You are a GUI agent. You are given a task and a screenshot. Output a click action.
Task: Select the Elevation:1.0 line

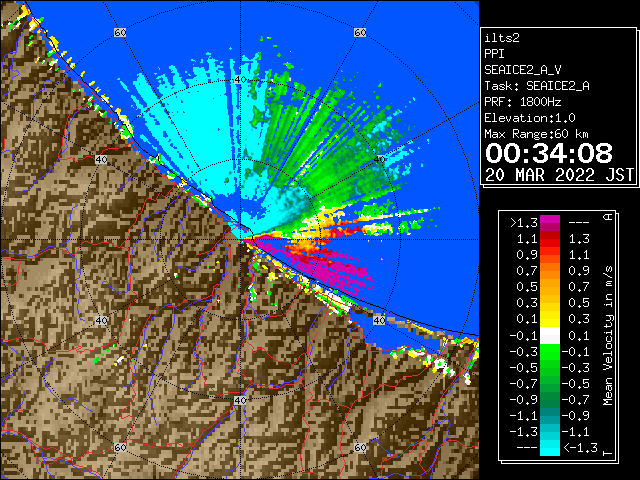(x=530, y=118)
